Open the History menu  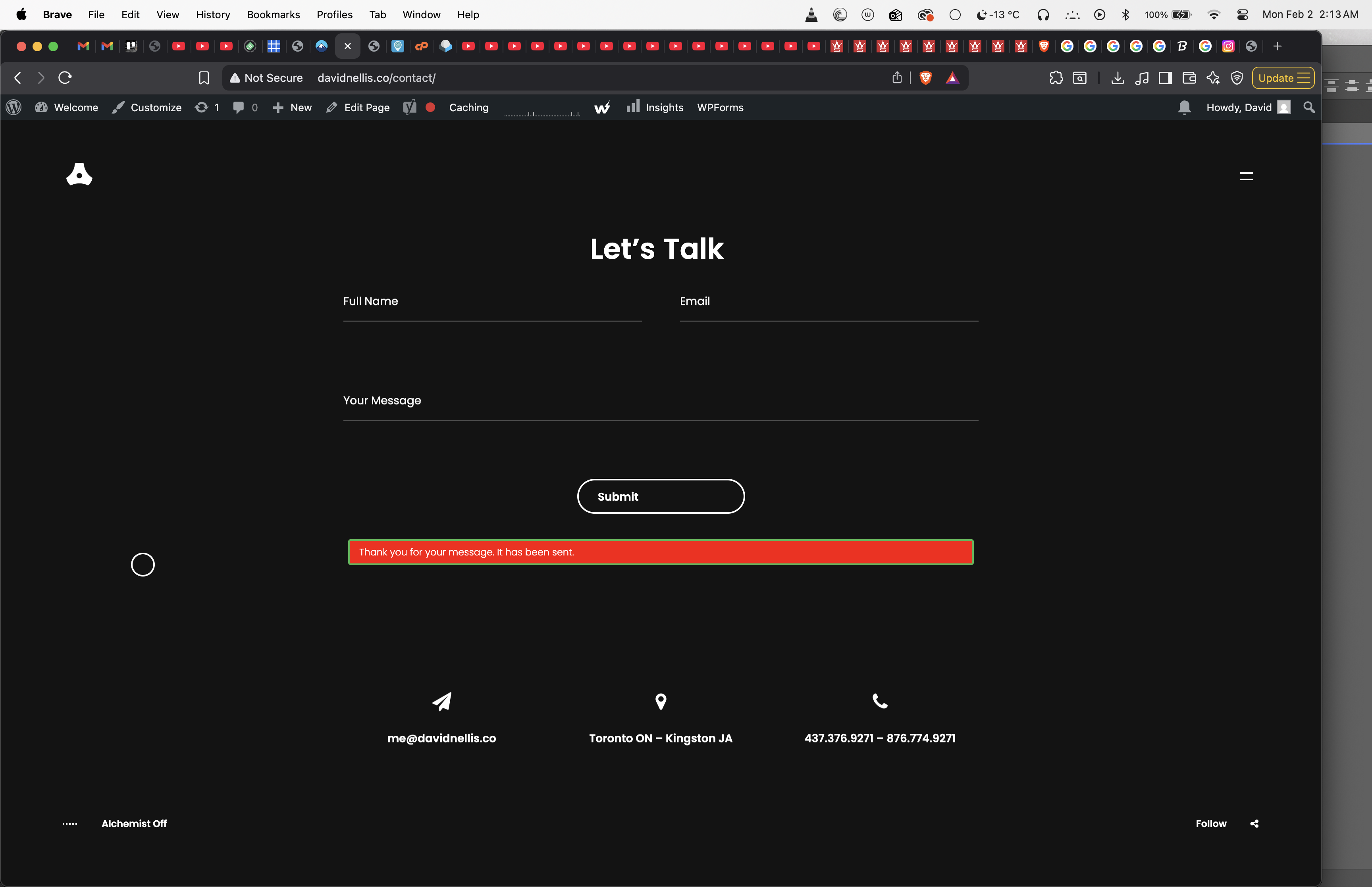(212, 15)
